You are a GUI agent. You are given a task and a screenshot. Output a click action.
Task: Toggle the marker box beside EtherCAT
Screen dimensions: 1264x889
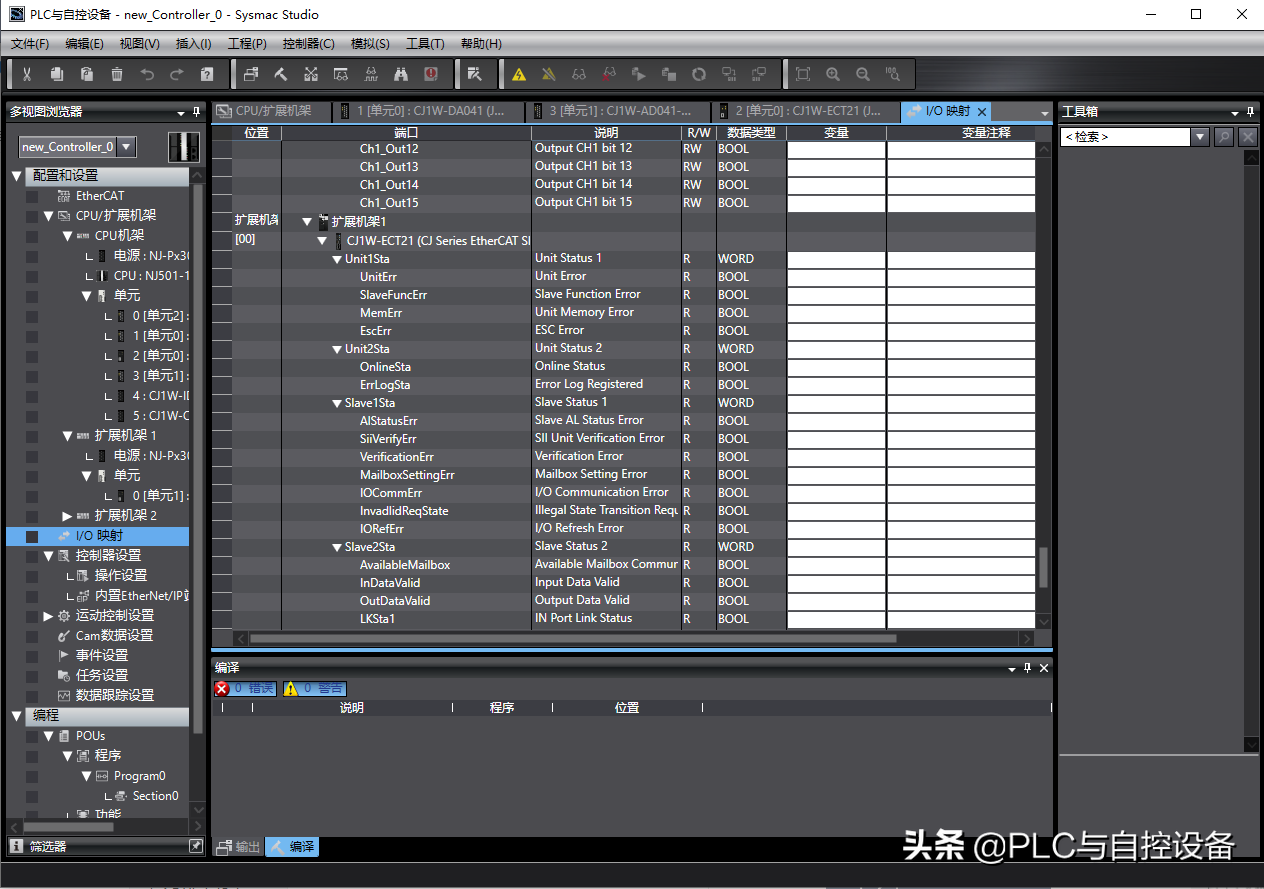pyautogui.click(x=32, y=196)
